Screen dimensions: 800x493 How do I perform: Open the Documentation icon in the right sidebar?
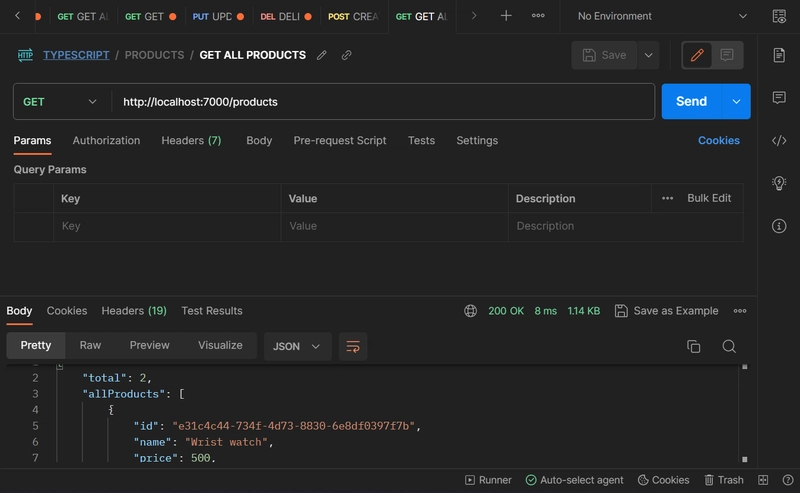coord(779,55)
